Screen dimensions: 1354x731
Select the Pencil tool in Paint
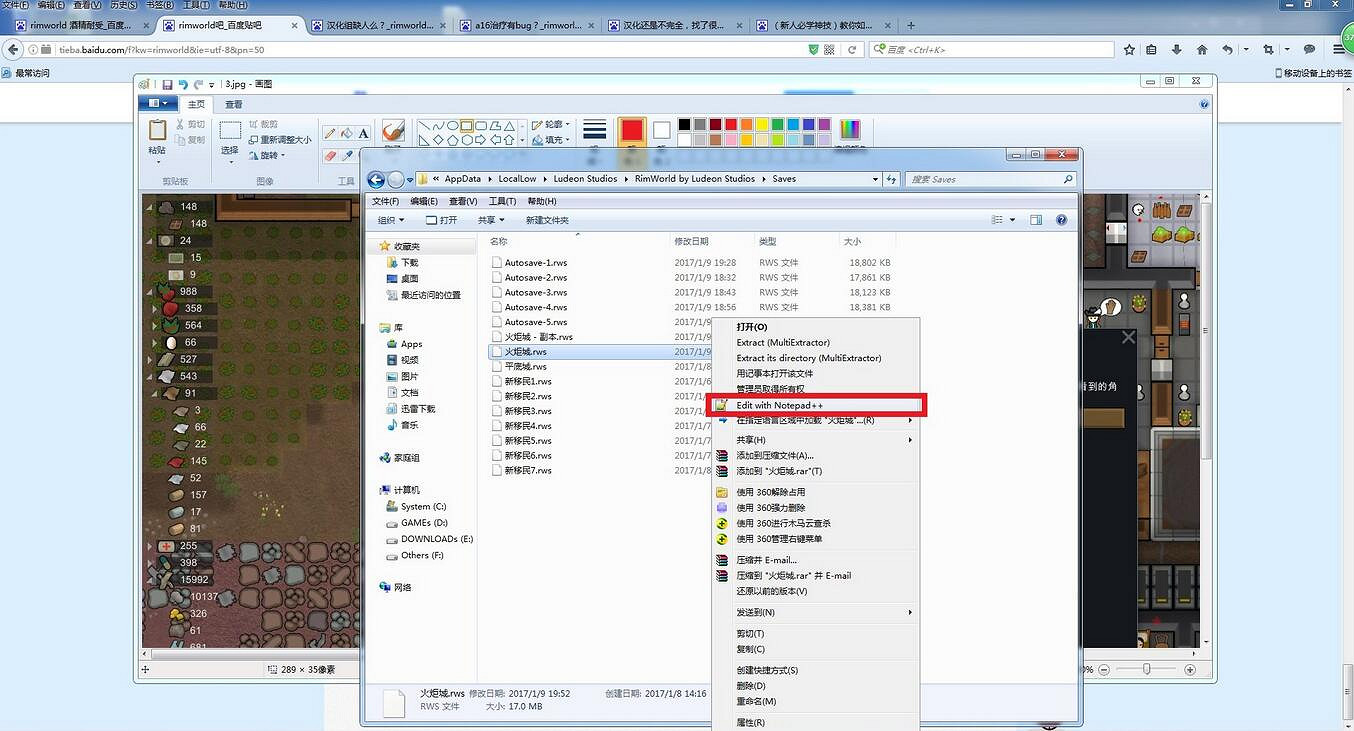[330, 133]
